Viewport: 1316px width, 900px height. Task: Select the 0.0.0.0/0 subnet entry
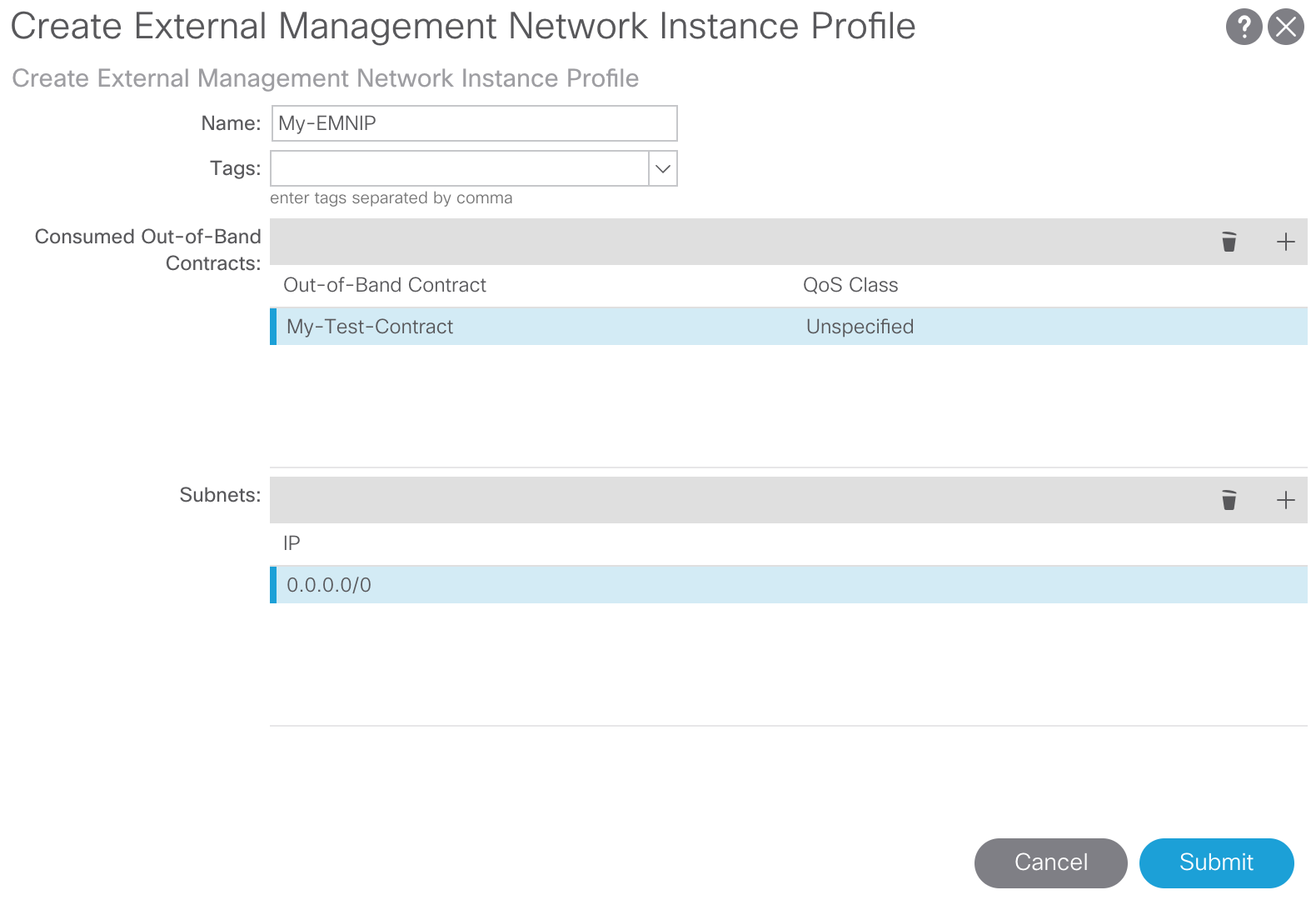(x=329, y=585)
